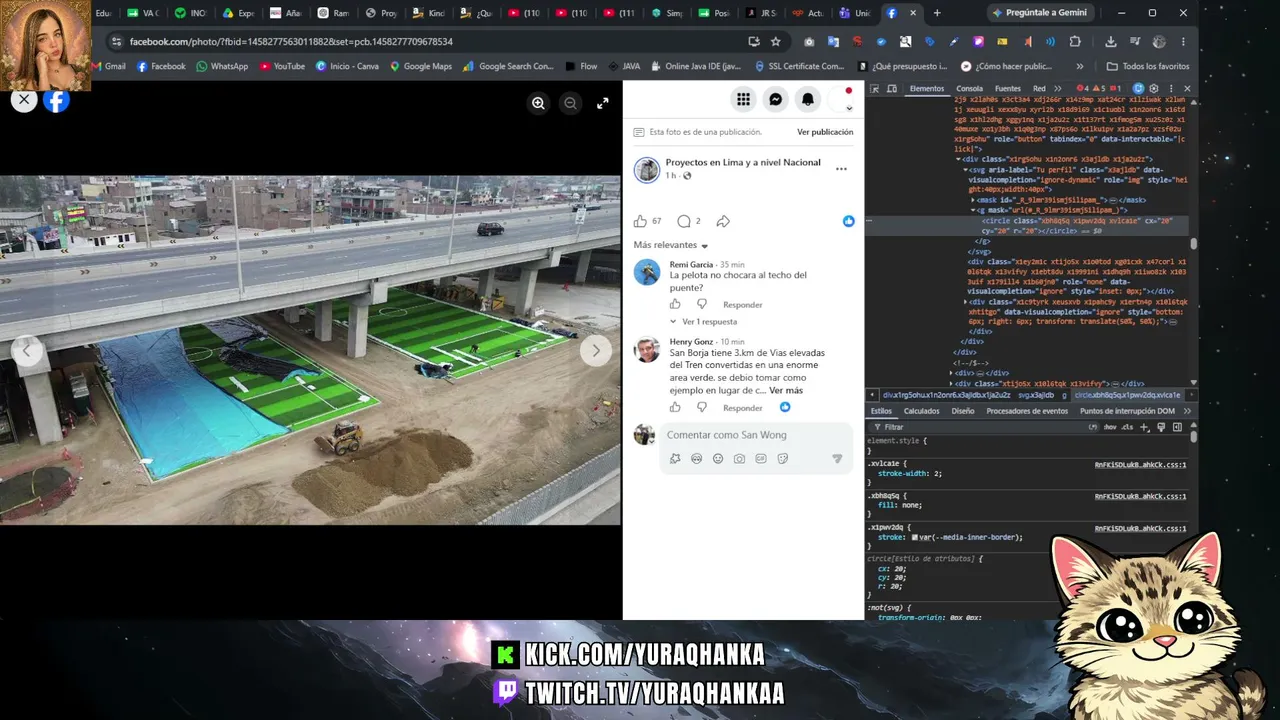Open 'Diseño' styles tab
1280x720 pixels.
[x=963, y=411]
